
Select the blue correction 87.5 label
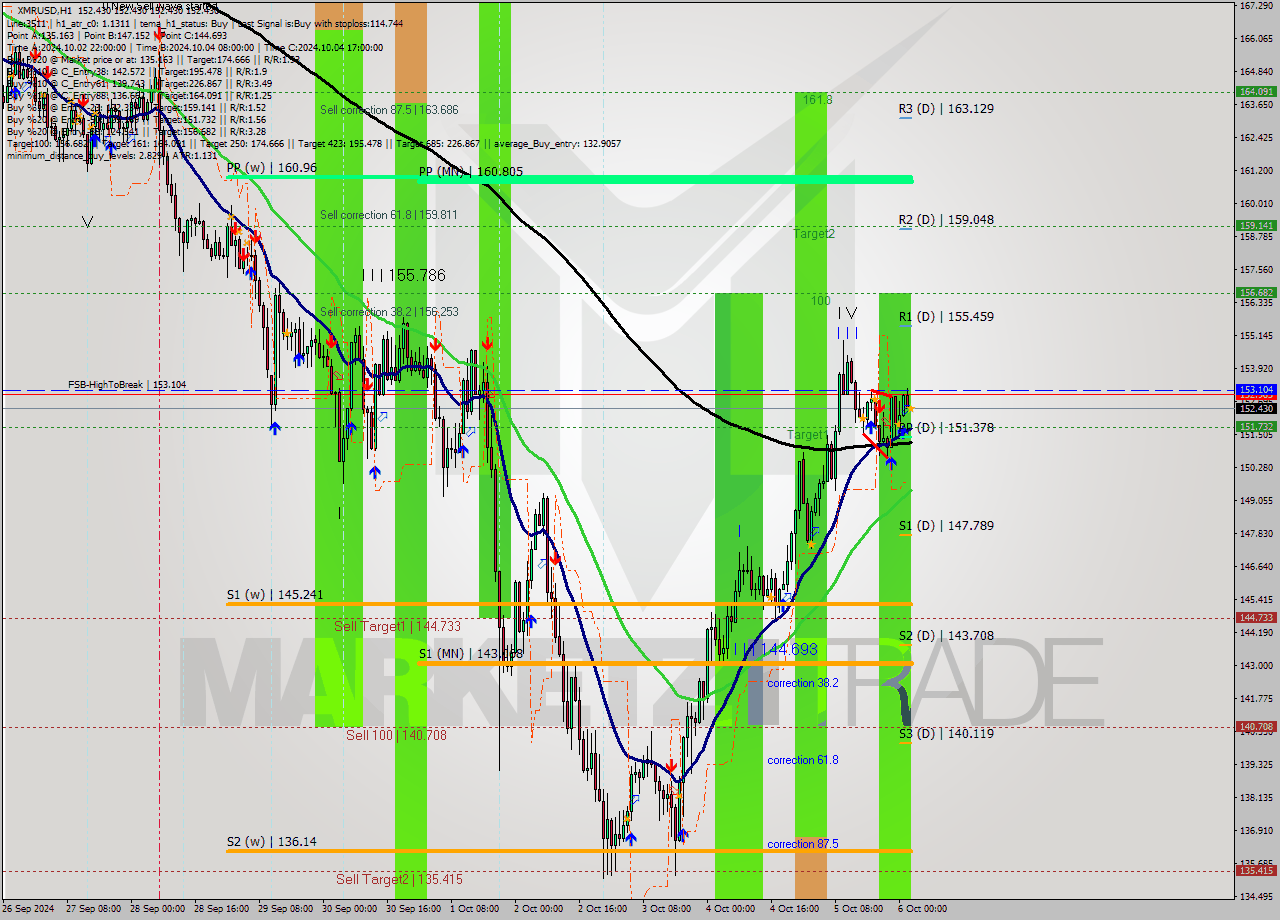point(803,844)
